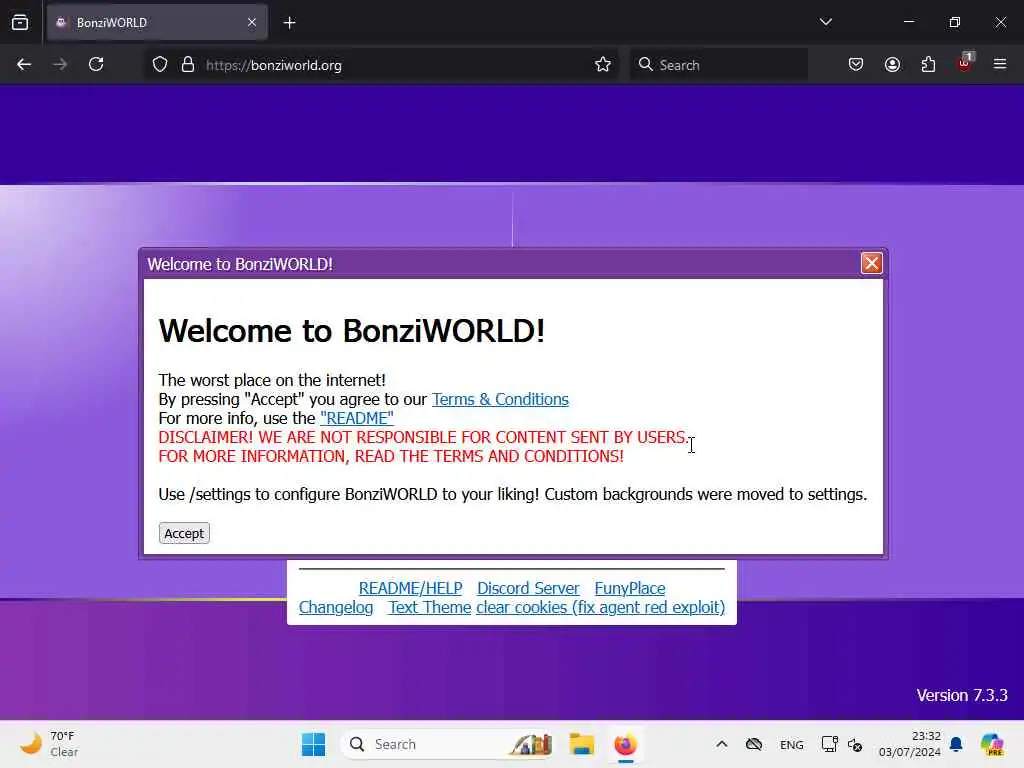This screenshot has width=1024, height=768.
Task: Open the Changelog link
Action: tap(336, 607)
